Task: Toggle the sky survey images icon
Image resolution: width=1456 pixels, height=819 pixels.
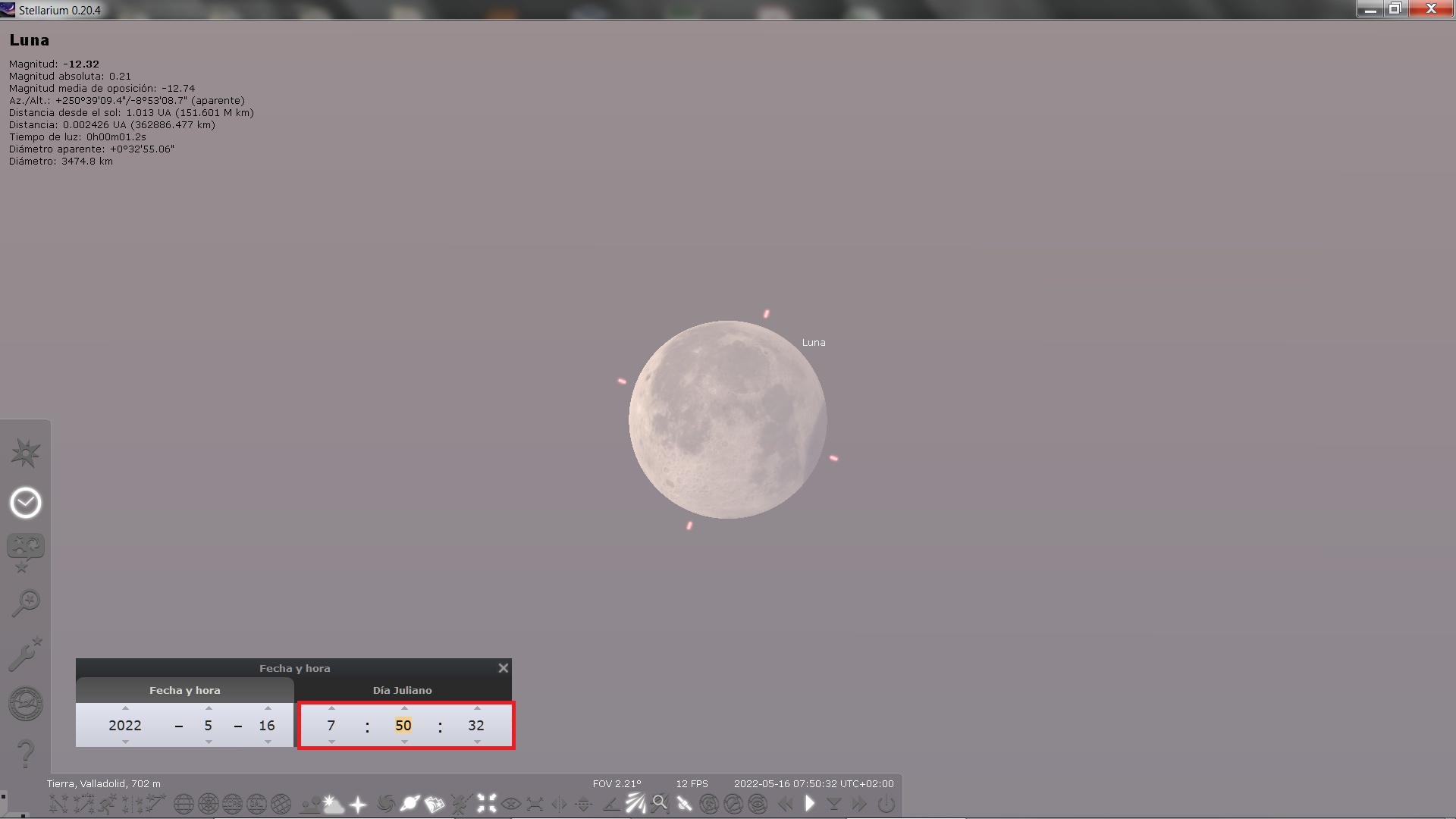Action: pyautogui.click(x=434, y=804)
